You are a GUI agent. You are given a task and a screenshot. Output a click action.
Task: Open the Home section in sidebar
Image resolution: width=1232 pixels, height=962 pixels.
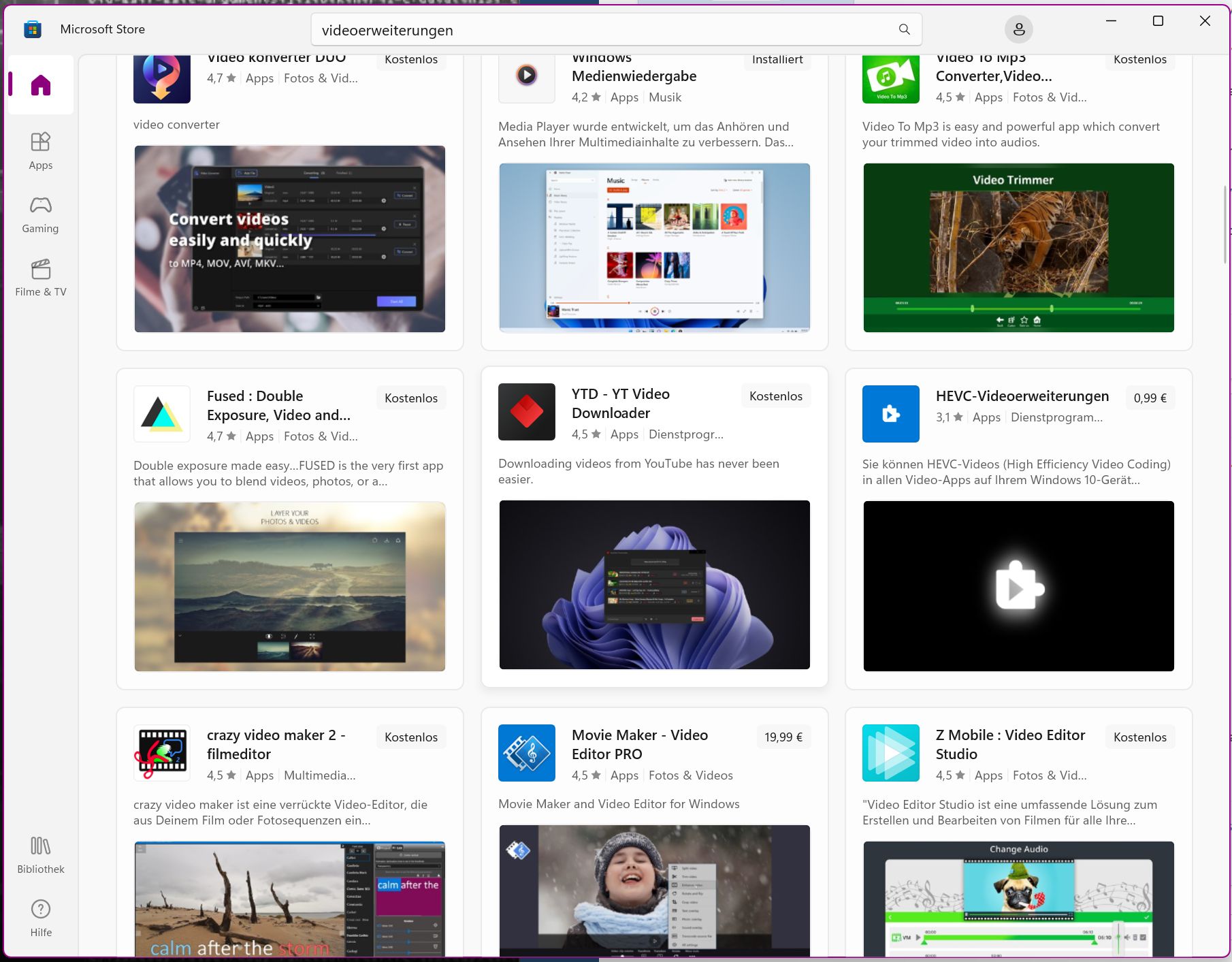tap(41, 85)
